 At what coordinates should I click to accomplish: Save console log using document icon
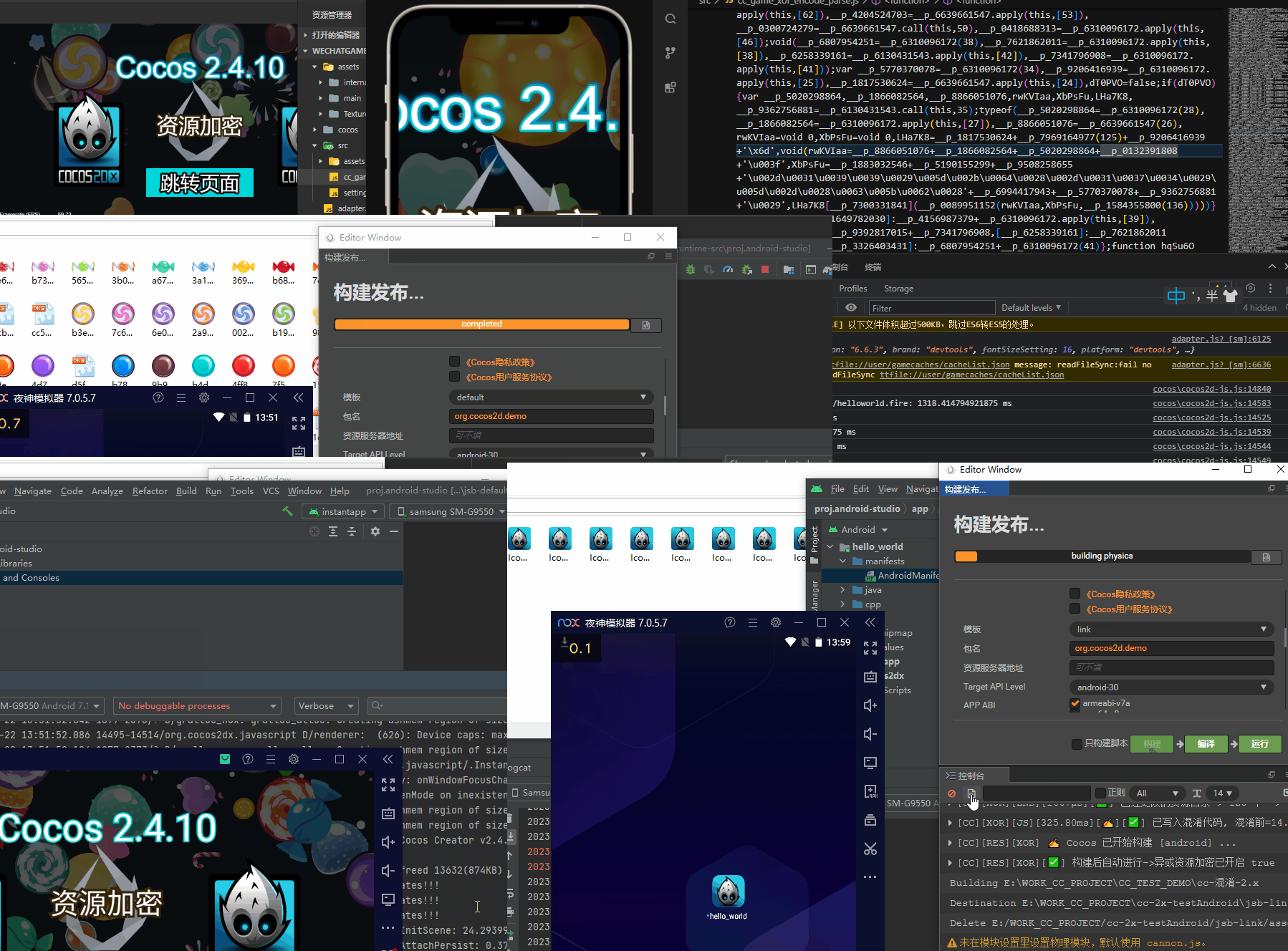971,793
